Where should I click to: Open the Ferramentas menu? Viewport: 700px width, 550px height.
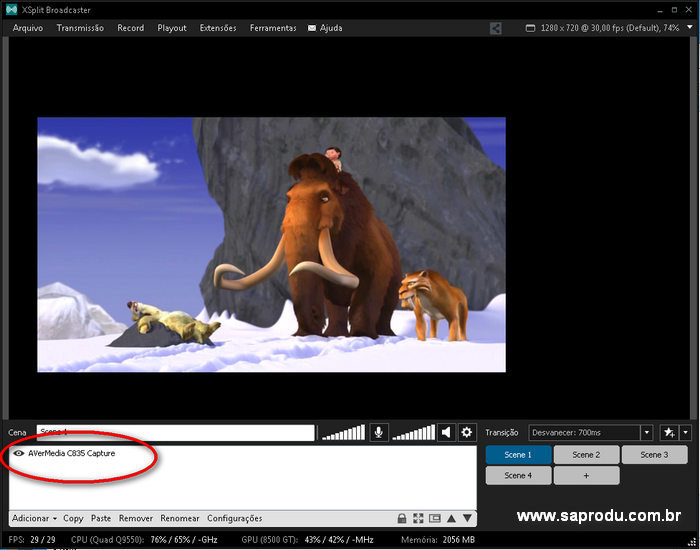pos(273,28)
